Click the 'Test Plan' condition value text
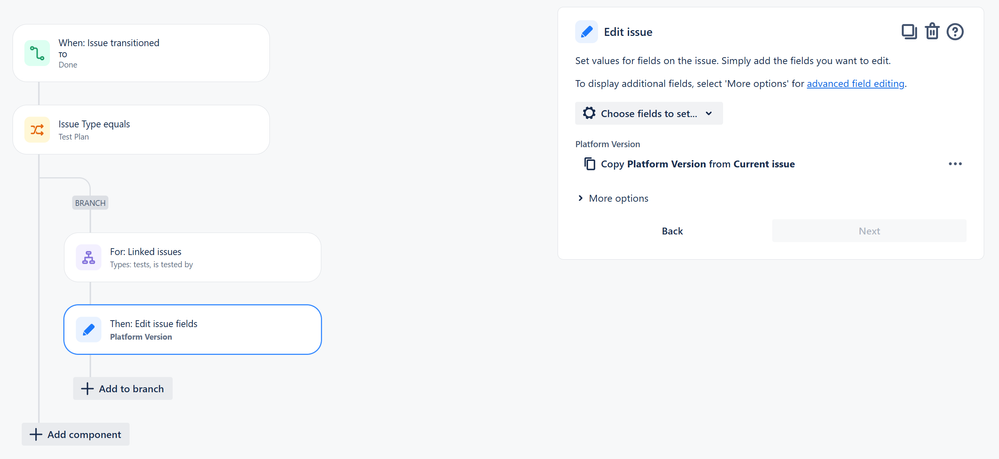The width and height of the screenshot is (999, 459). tap(73, 137)
